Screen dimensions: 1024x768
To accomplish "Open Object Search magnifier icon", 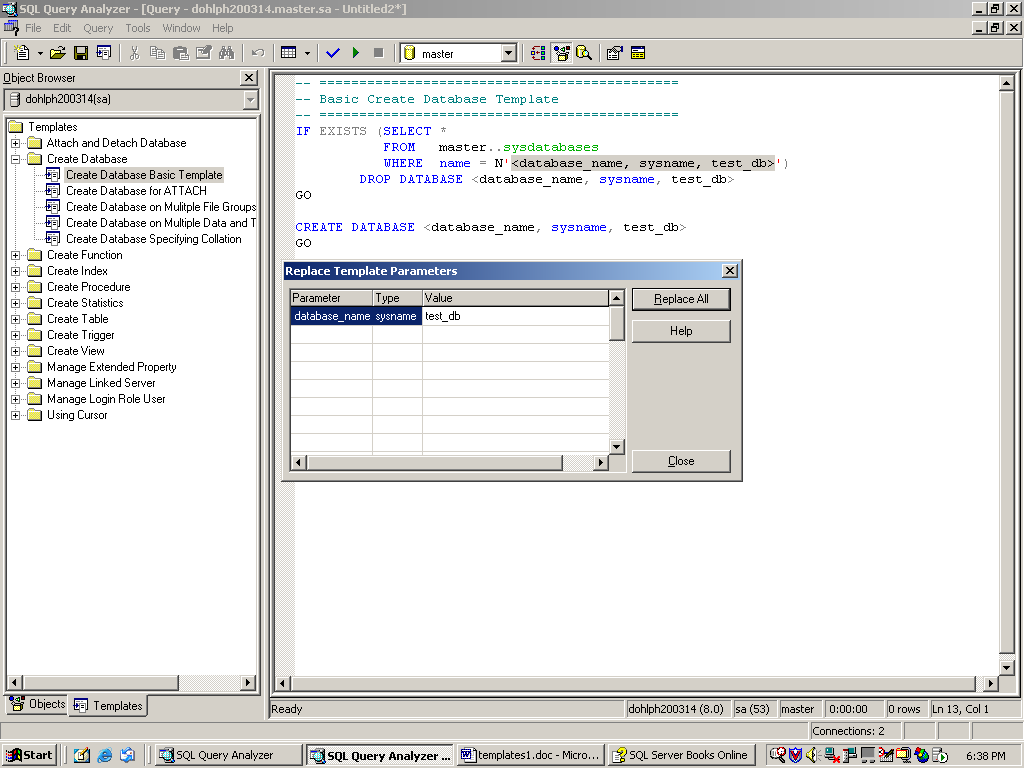I will (583, 53).
